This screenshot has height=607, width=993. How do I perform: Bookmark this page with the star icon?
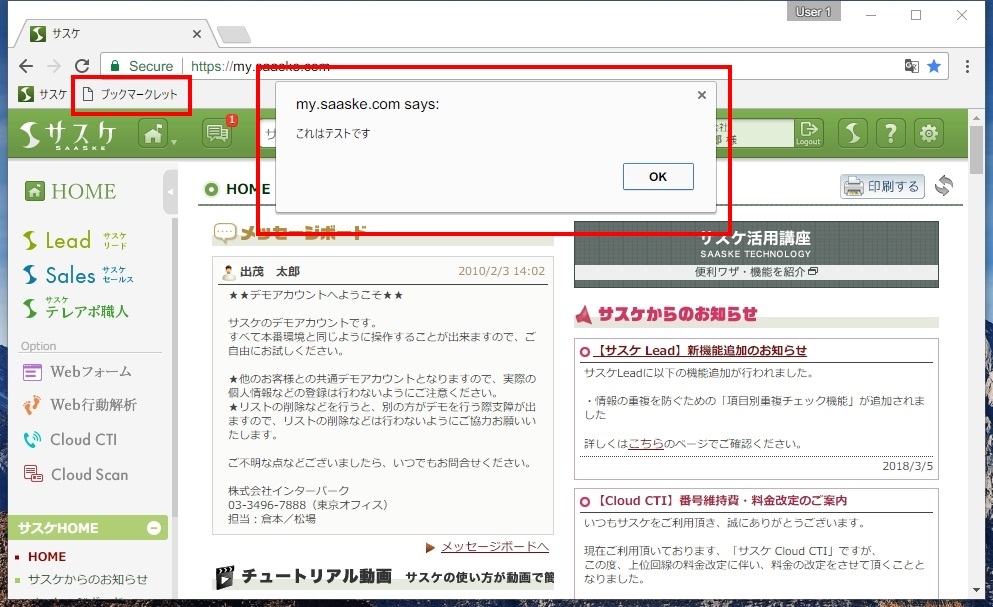click(934, 66)
